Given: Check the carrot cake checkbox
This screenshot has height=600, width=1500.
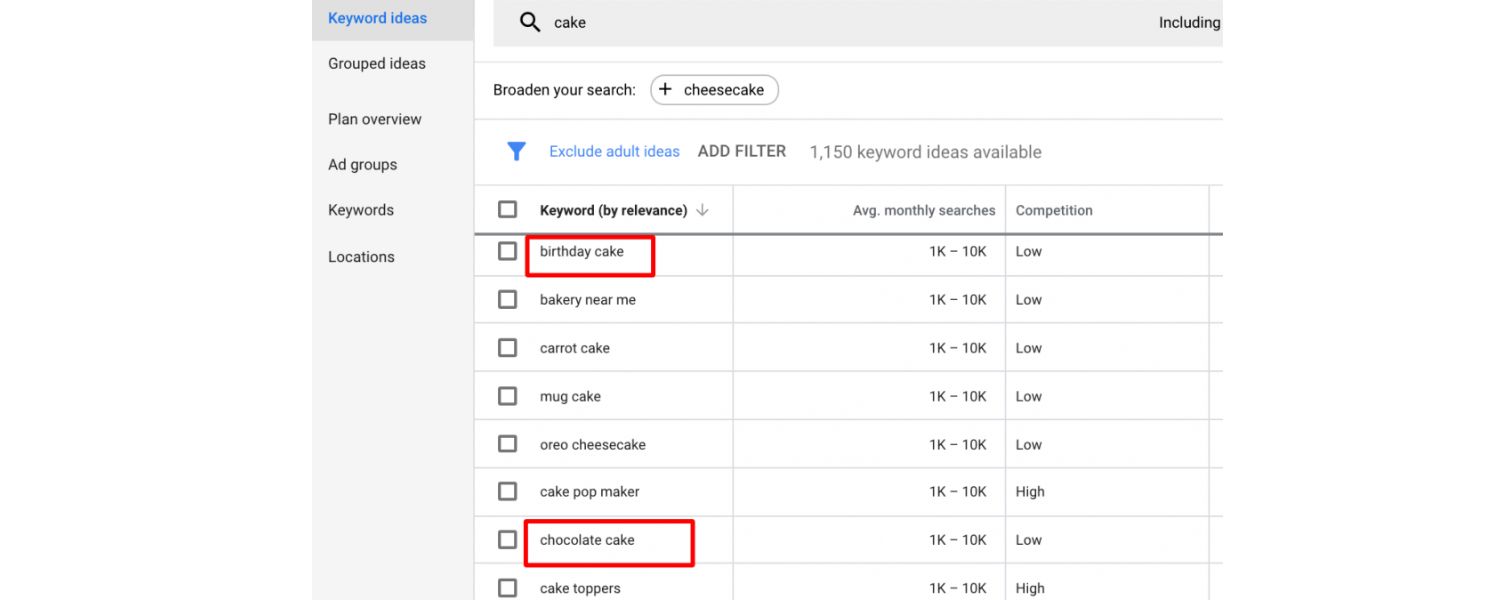Looking at the screenshot, I should point(507,347).
